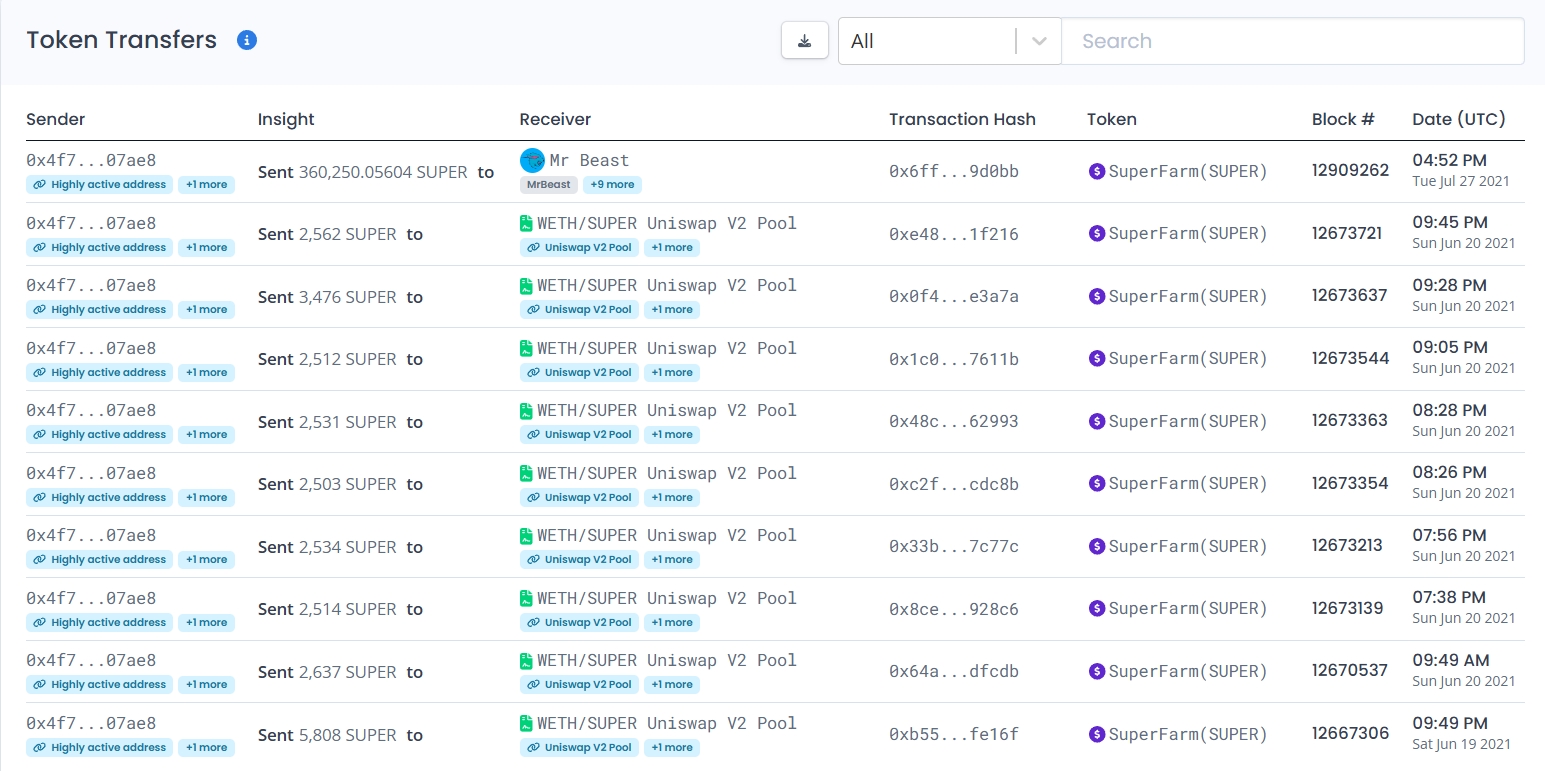Click SuperFarm token icon in block 12667306 row
Image resolution: width=1545 pixels, height=771 pixels.
(x=1097, y=735)
